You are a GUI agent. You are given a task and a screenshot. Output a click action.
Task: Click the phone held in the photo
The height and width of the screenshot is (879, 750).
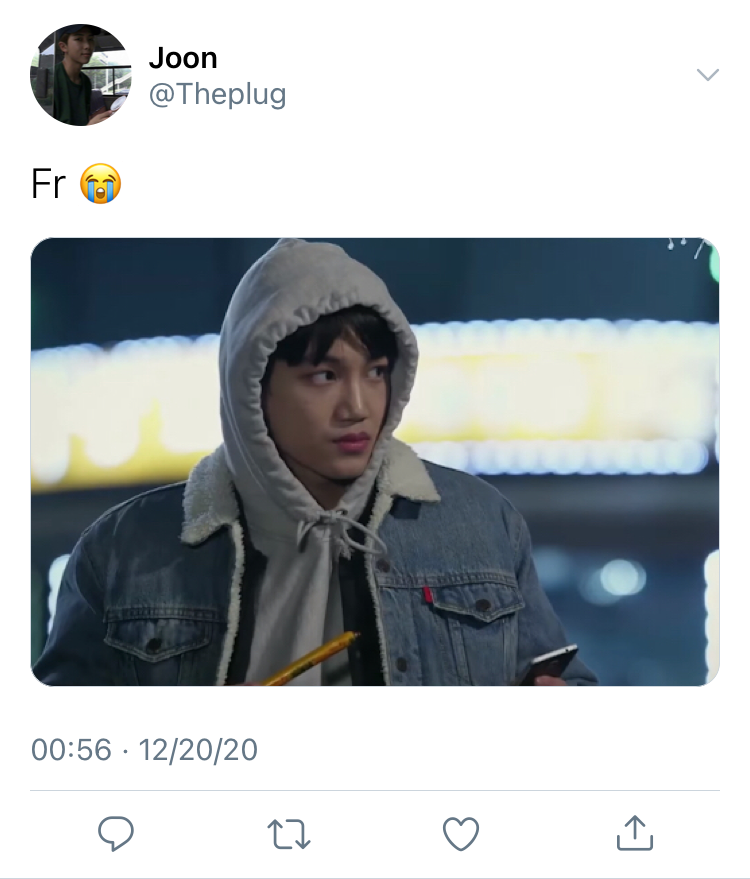549,664
